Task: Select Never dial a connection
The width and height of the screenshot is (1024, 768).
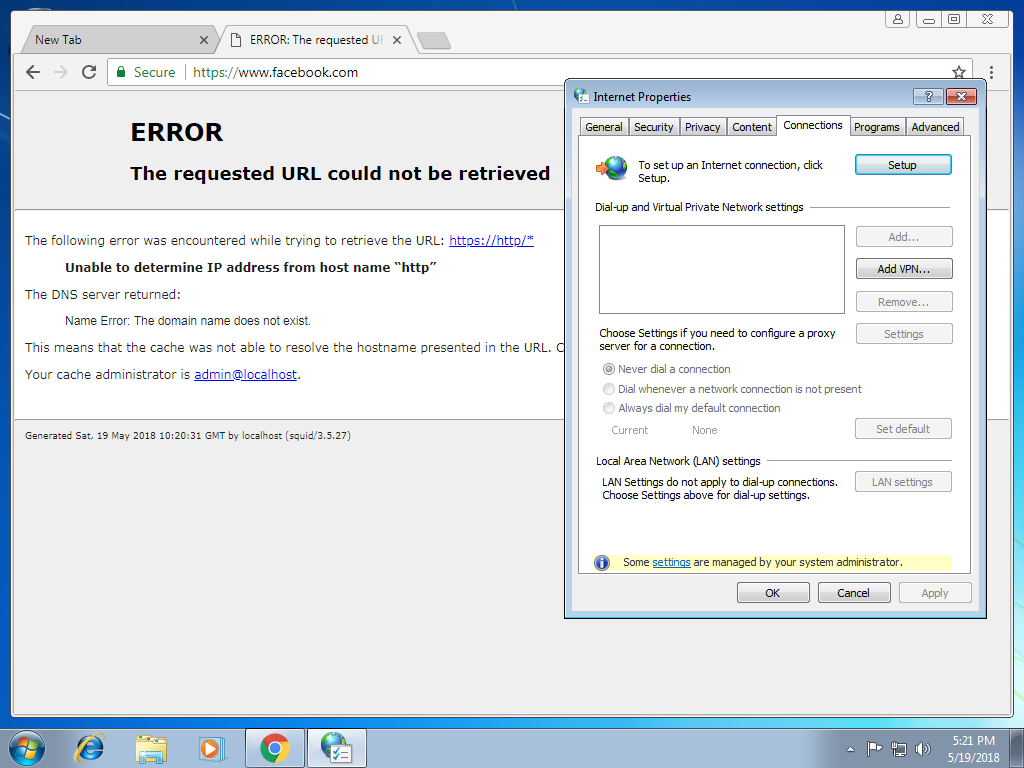Action: click(609, 369)
